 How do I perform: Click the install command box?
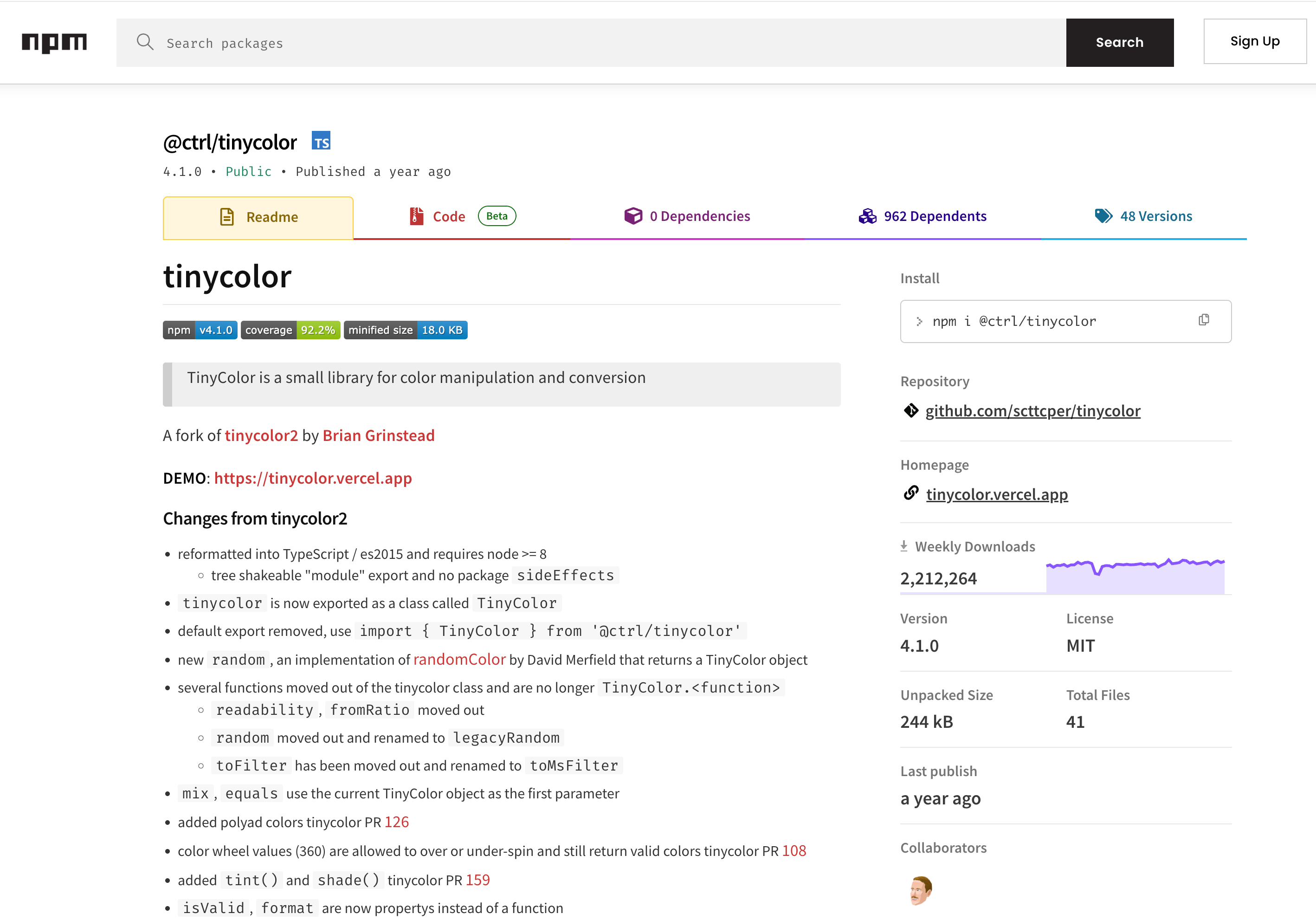pyautogui.click(x=1065, y=321)
